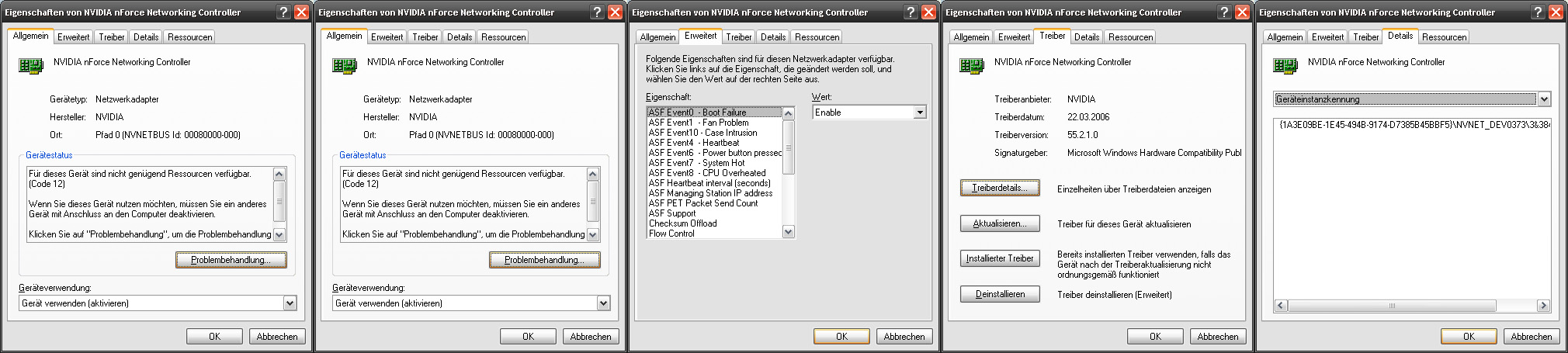This screenshot has width=1568, height=353.
Task: Select the ASF Support property
Action: click(714, 213)
